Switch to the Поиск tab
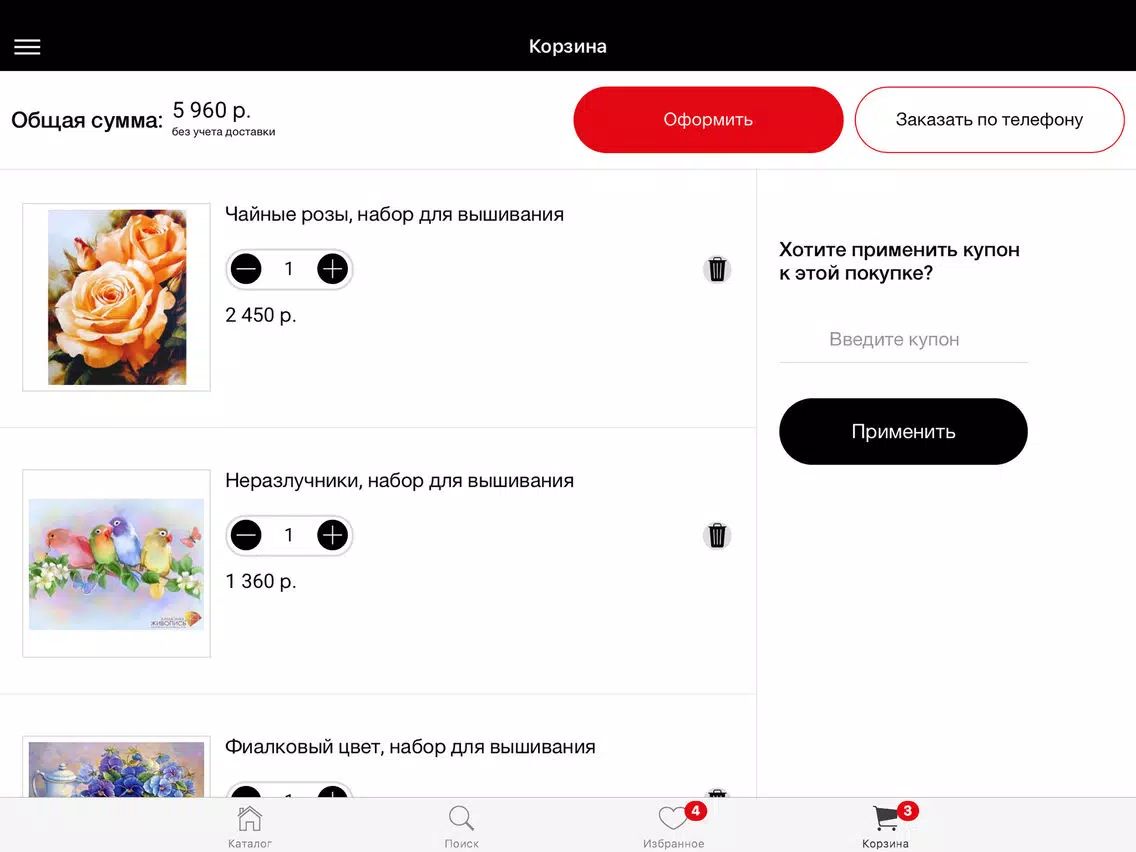The height and width of the screenshot is (852, 1136). pos(462,827)
